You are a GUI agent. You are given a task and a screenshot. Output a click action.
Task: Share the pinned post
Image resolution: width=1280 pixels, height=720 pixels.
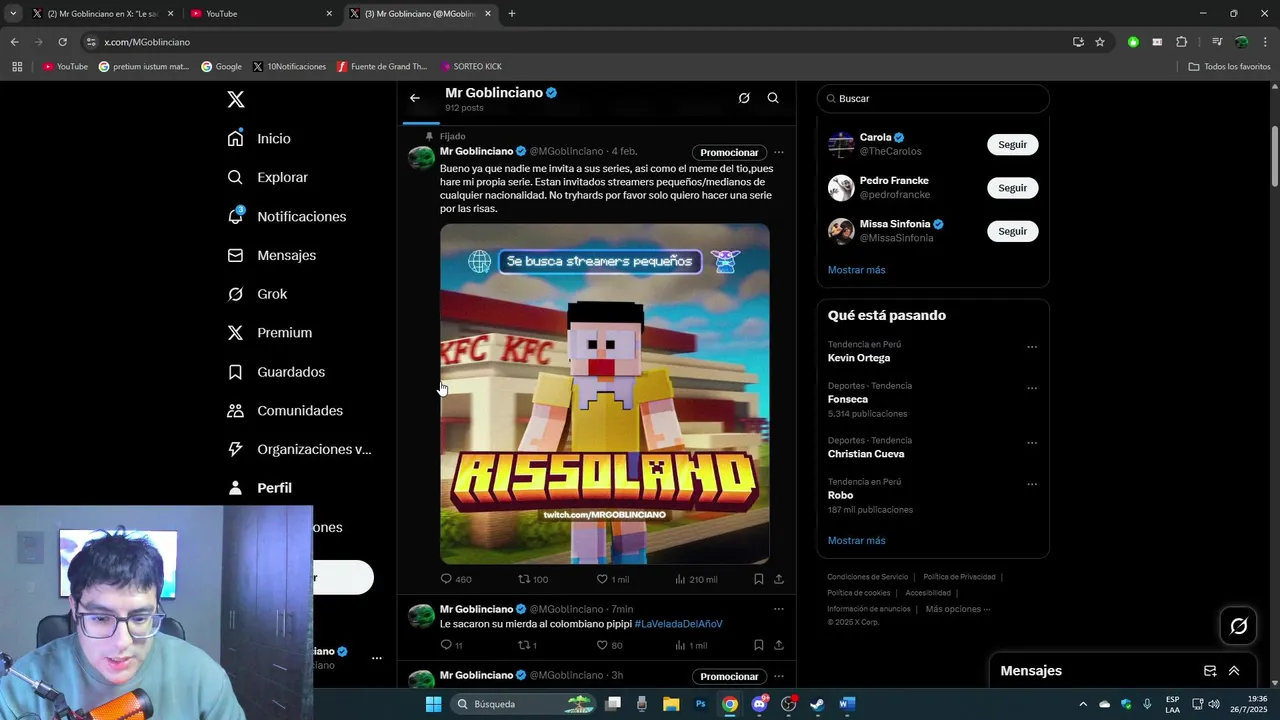[779, 579]
